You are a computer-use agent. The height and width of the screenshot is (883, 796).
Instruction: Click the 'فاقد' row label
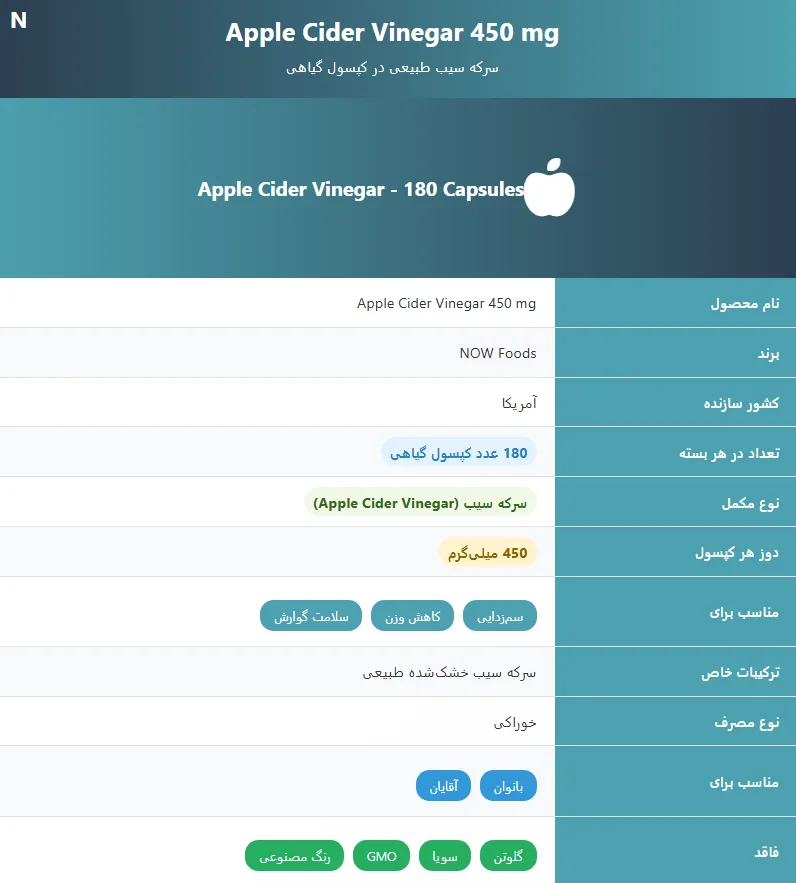coord(767,851)
